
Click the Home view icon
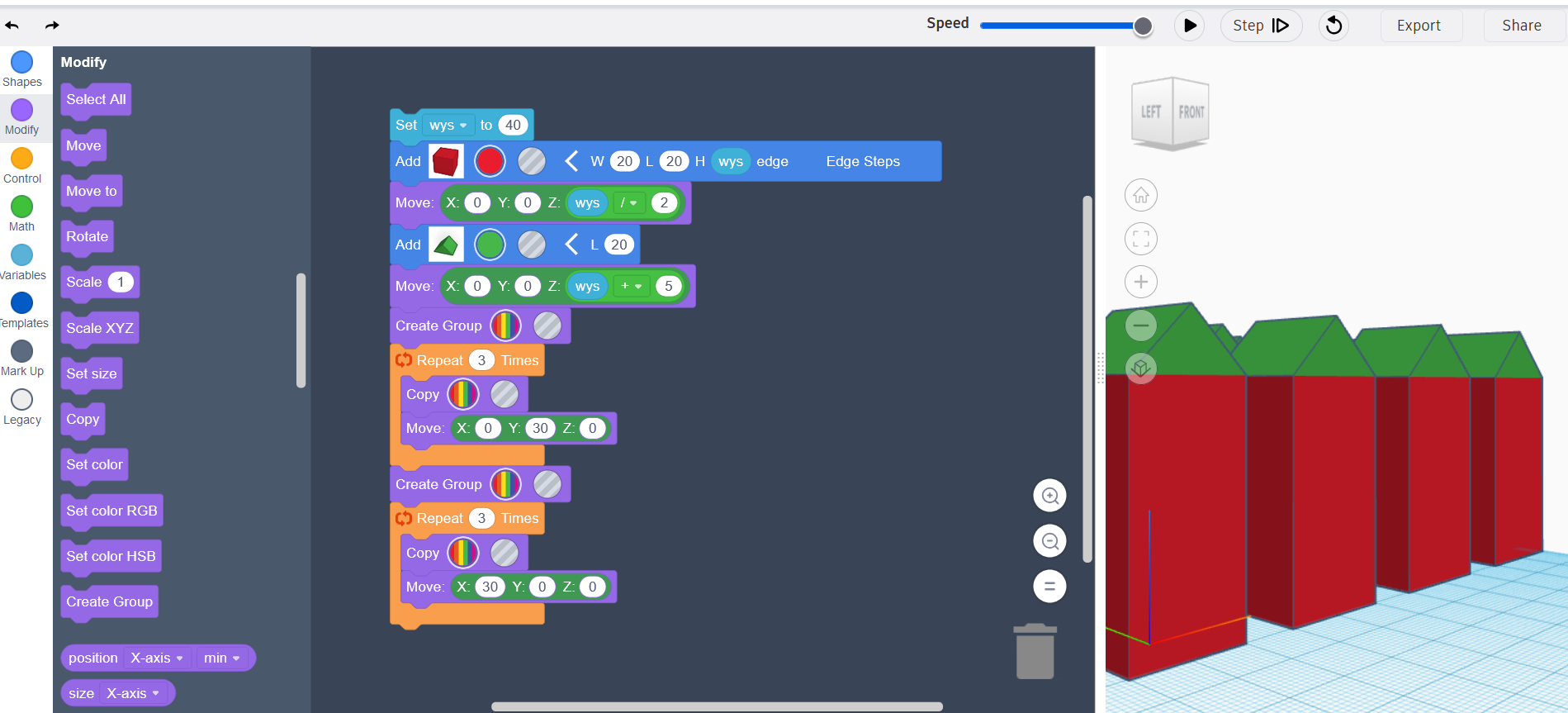pos(1141,196)
